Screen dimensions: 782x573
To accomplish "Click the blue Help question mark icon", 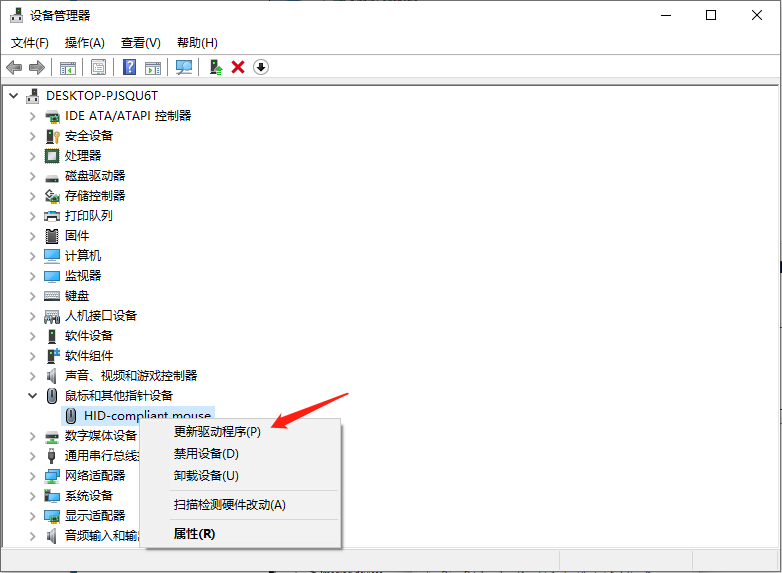I will click(x=130, y=67).
